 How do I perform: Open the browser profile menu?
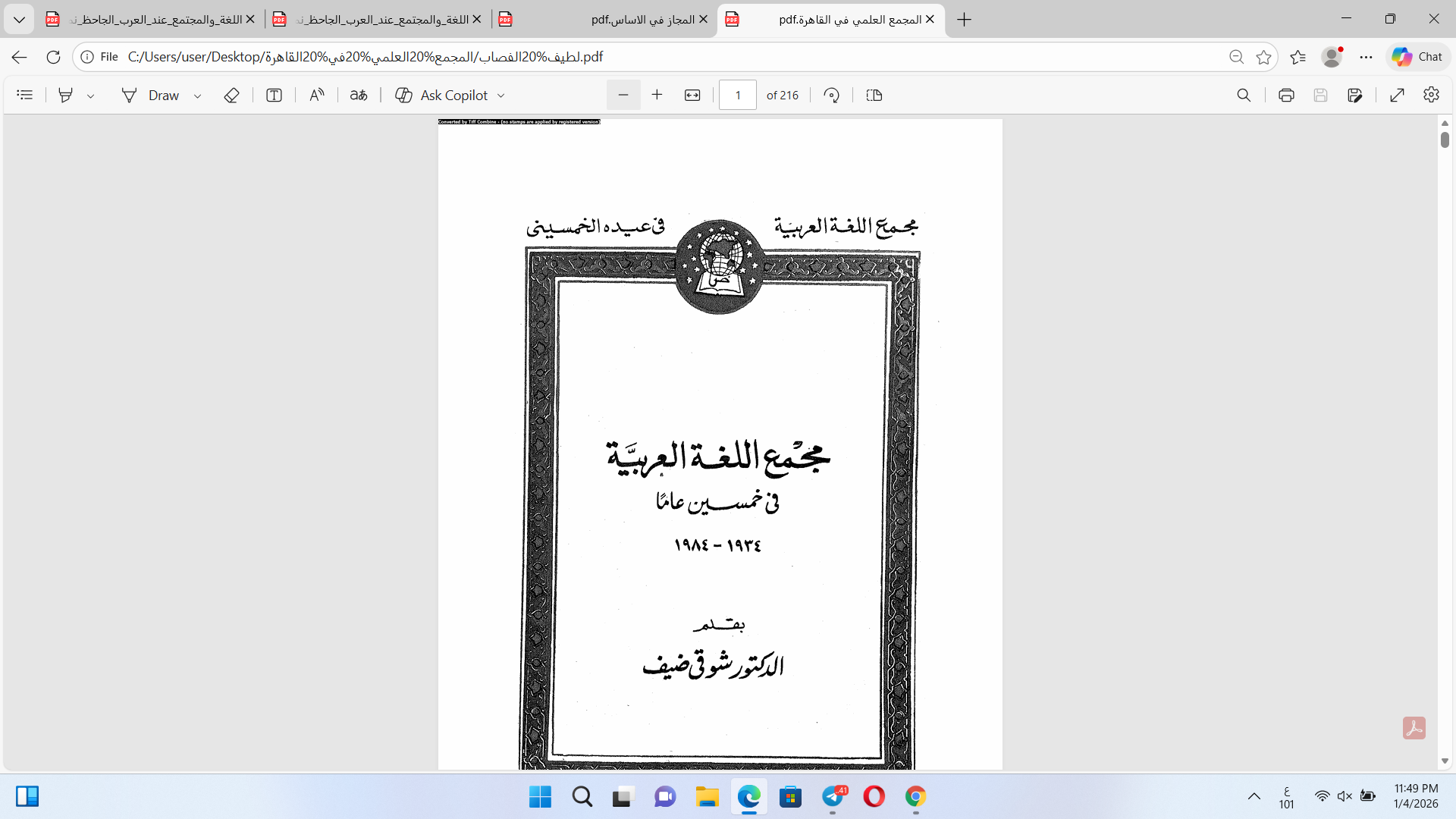click(1332, 57)
